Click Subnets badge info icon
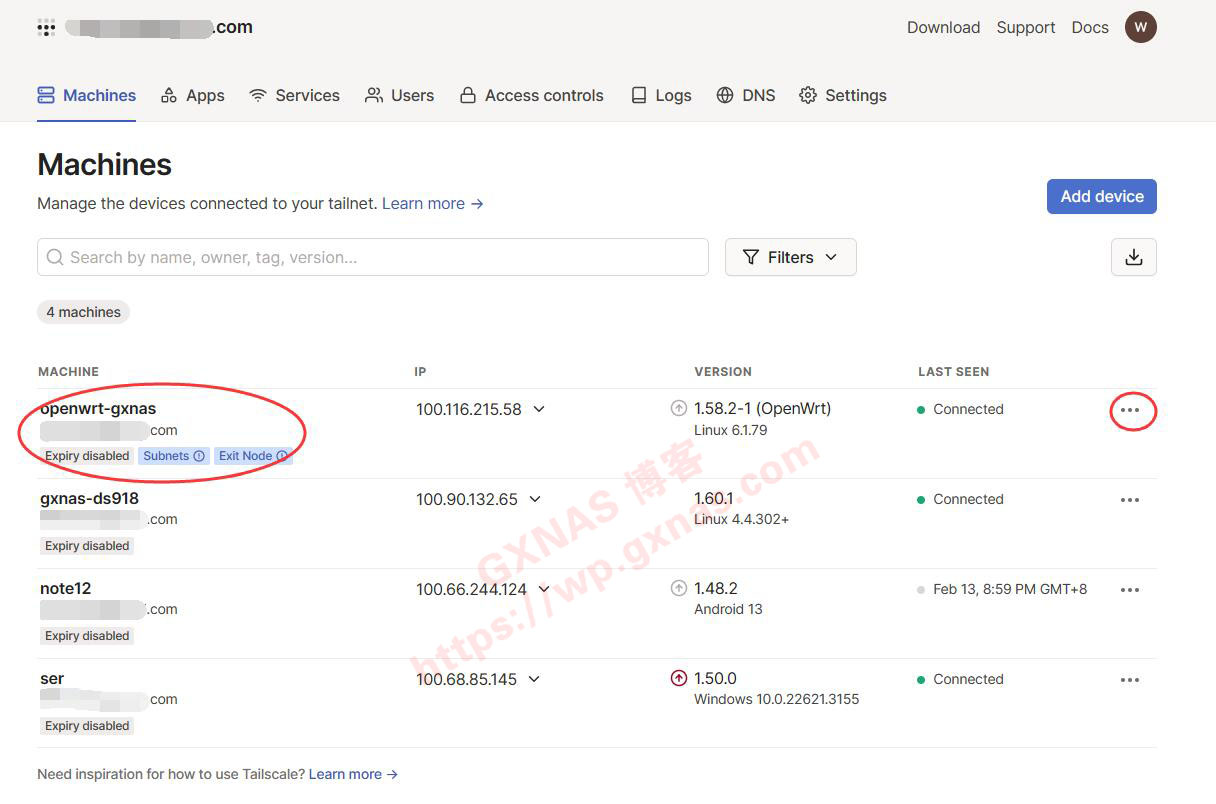This screenshot has width=1216, height=804. coord(199,456)
